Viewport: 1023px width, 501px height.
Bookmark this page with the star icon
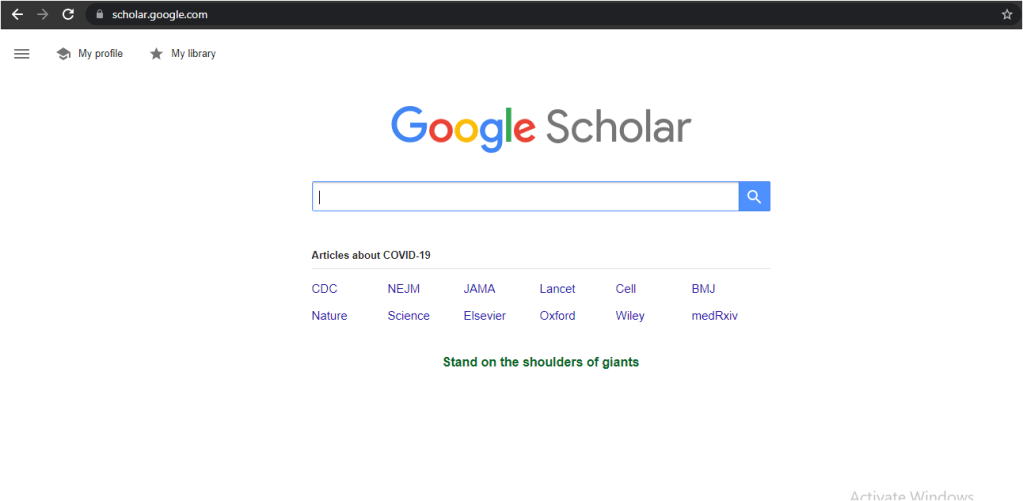[1006, 15]
